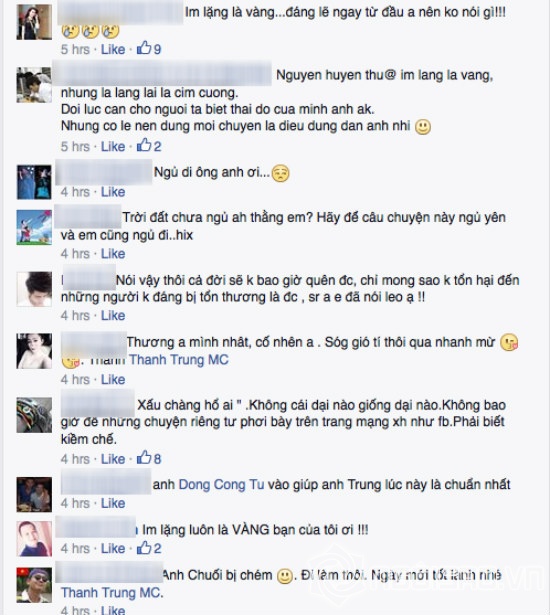This screenshot has width=550, height=615.
Task: Click the thumbs-up icon showing 9 likes
Action: tap(144, 48)
